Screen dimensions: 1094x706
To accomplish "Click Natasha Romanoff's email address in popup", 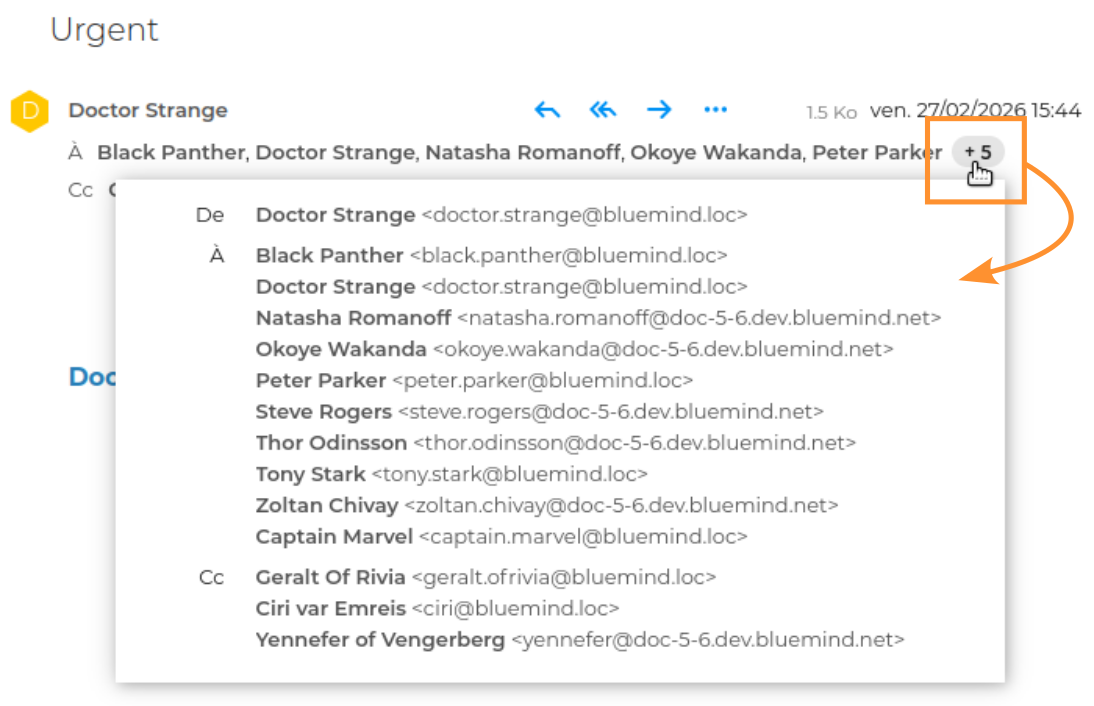I will pyautogui.click(x=699, y=318).
